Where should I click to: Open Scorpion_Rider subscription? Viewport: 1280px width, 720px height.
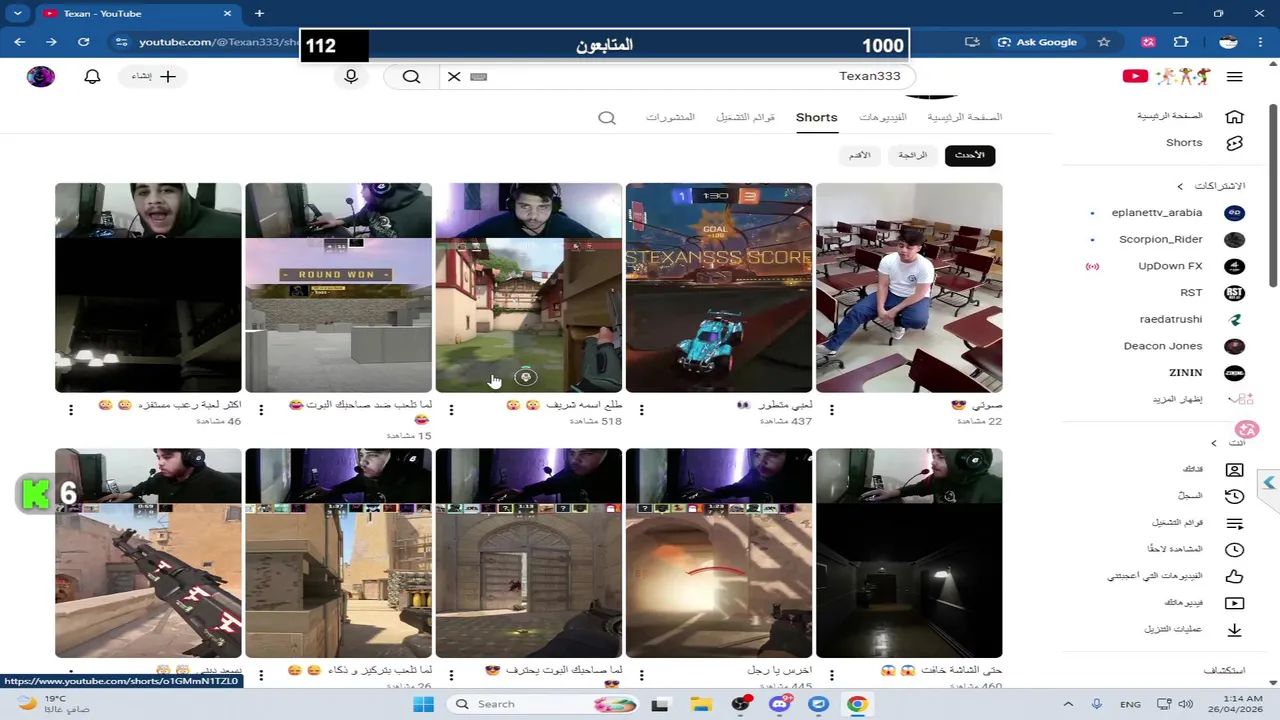click(1166, 239)
